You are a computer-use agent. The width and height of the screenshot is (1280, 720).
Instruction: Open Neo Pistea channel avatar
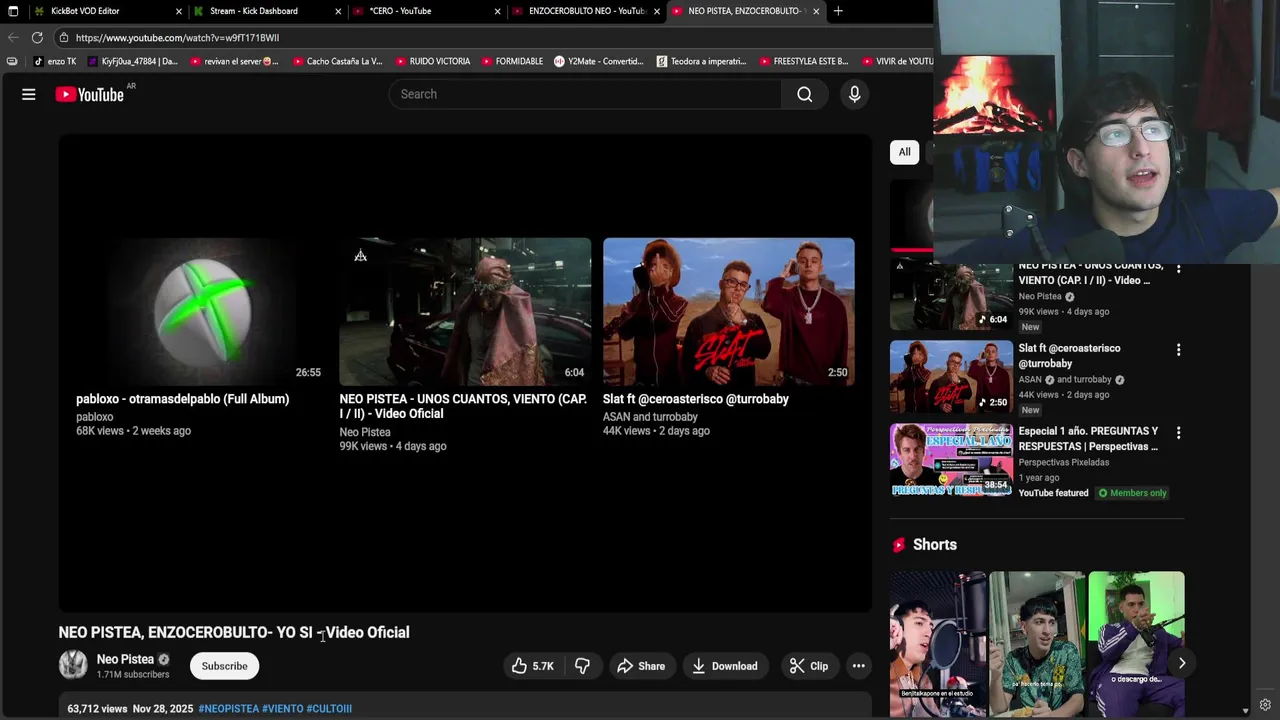[x=73, y=665]
